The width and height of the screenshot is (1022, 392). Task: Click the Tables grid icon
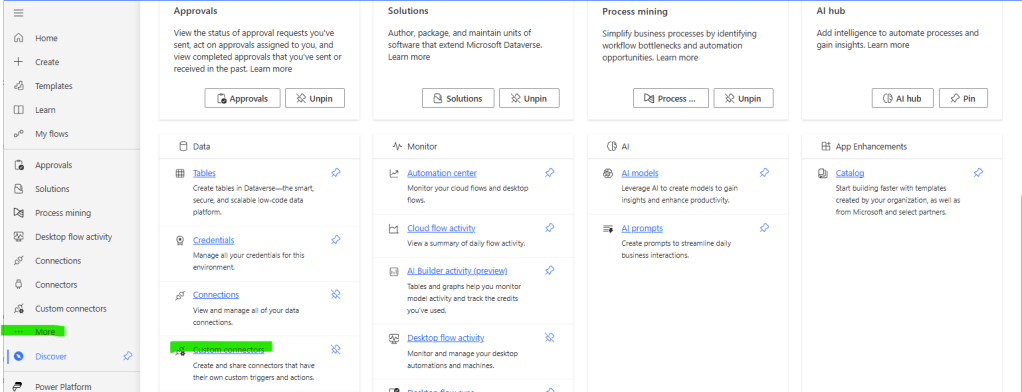click(180, 173)
